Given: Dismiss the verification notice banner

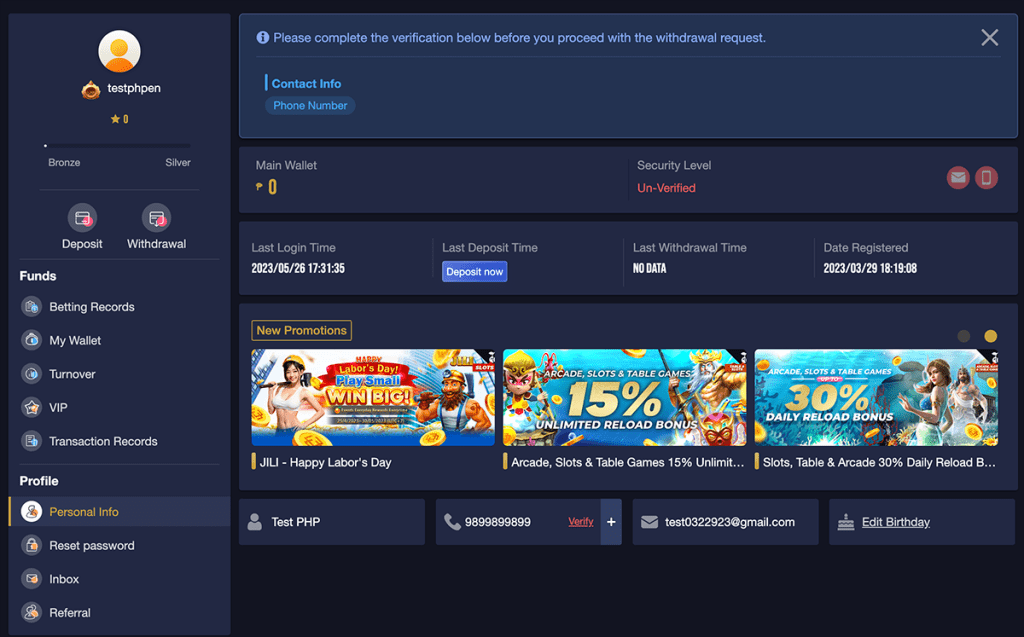Looking at the screenshot, I should point(989,38).
